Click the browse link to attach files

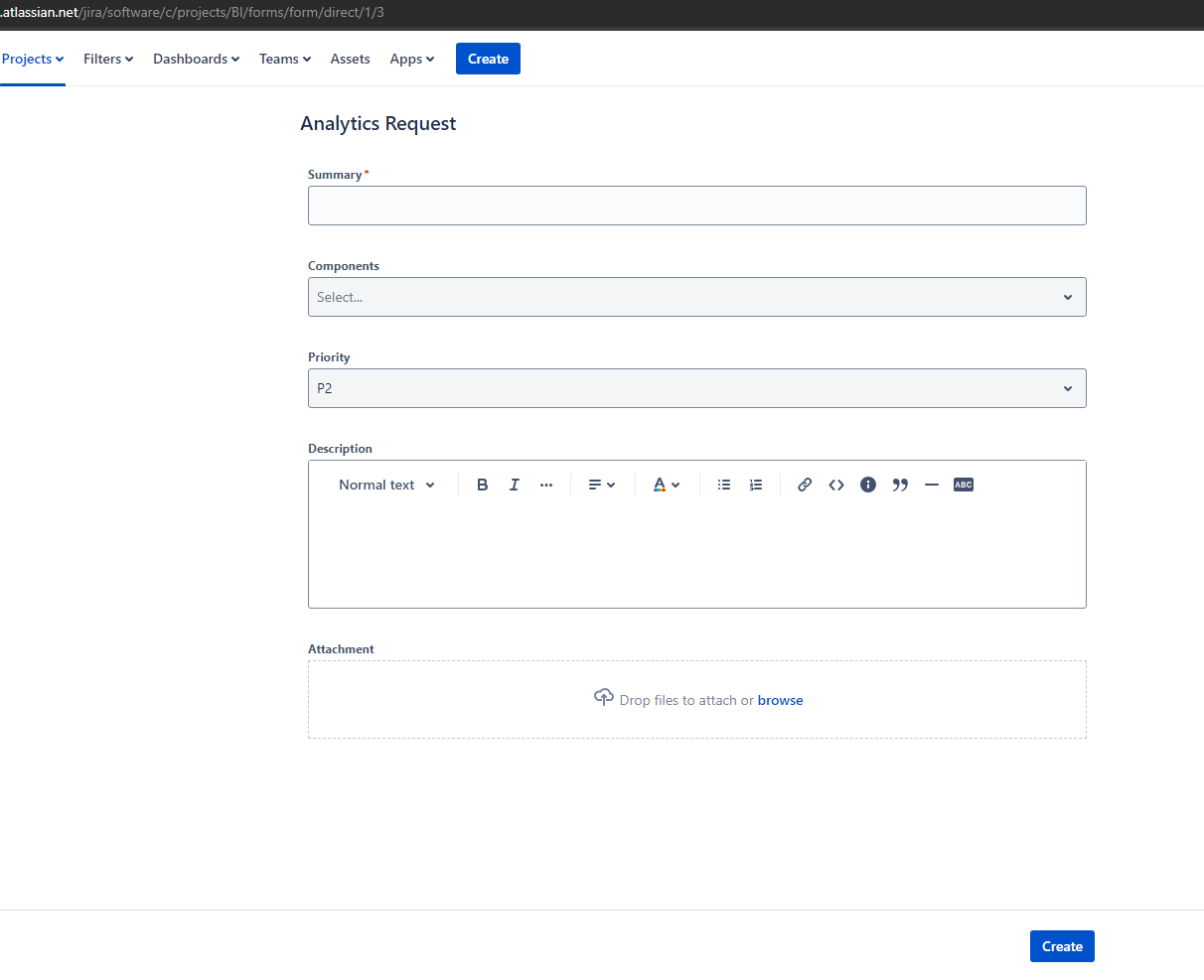tap(781, 700)
